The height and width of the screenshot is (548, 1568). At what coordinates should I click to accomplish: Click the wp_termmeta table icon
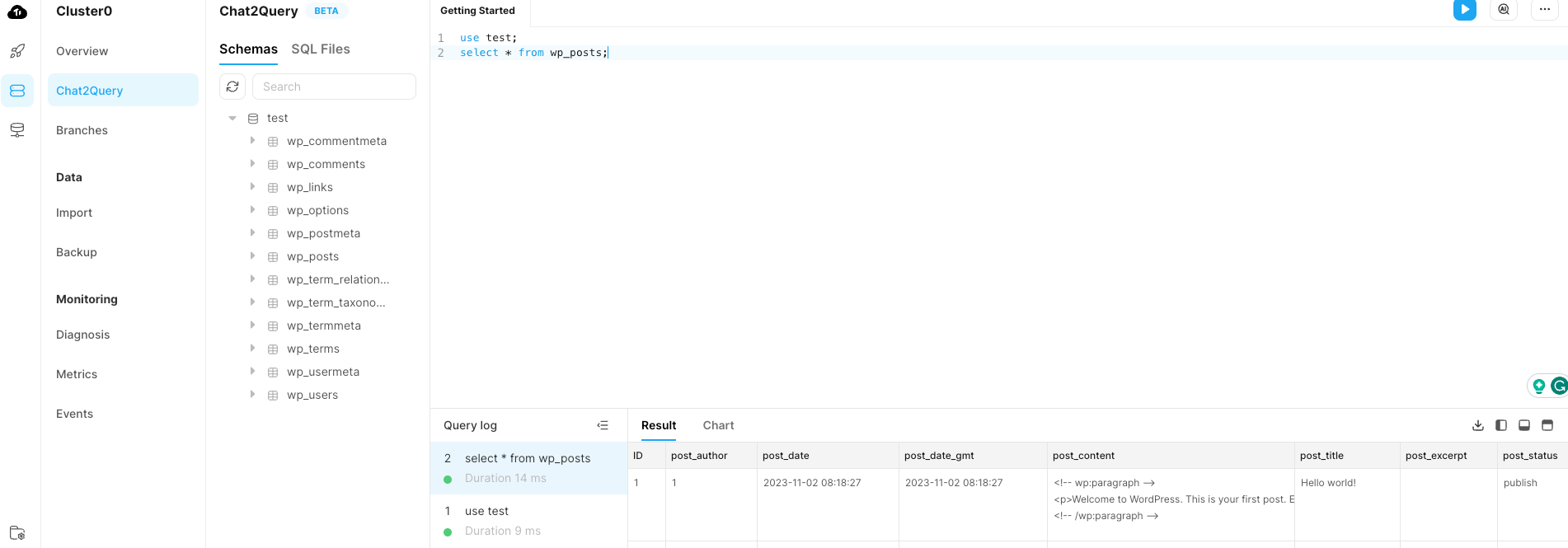pyautogui.click(x=273, y=326)
